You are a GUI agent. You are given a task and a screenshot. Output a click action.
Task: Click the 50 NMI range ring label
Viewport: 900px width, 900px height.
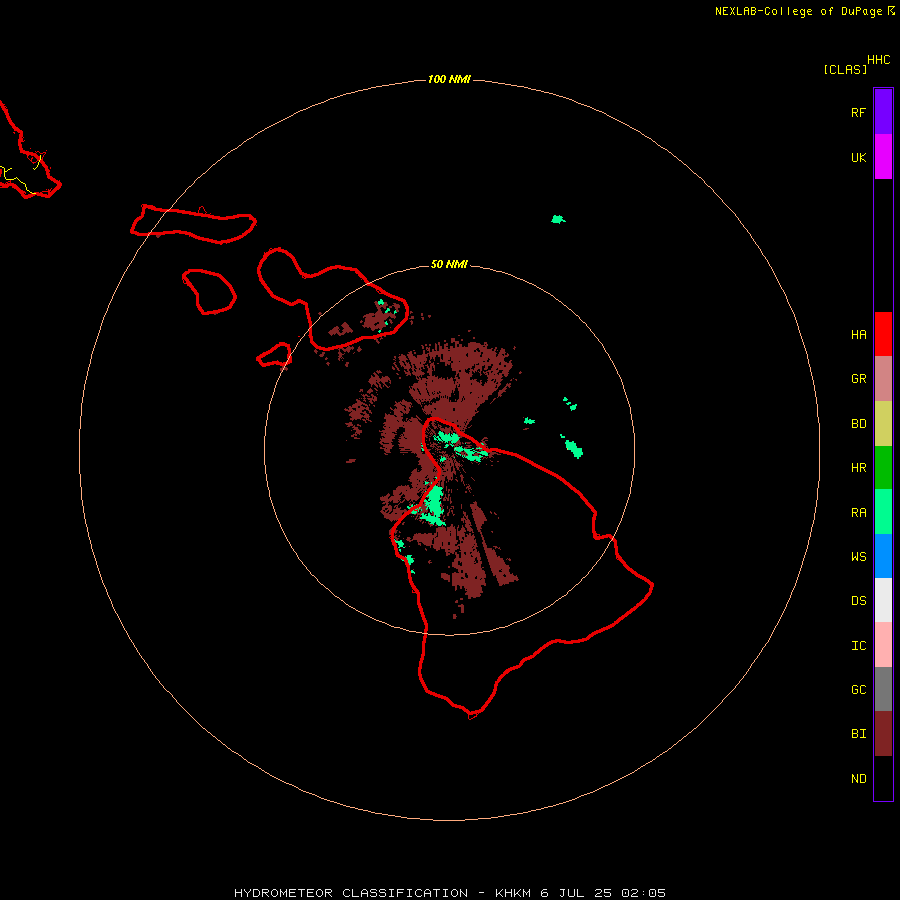449,264
